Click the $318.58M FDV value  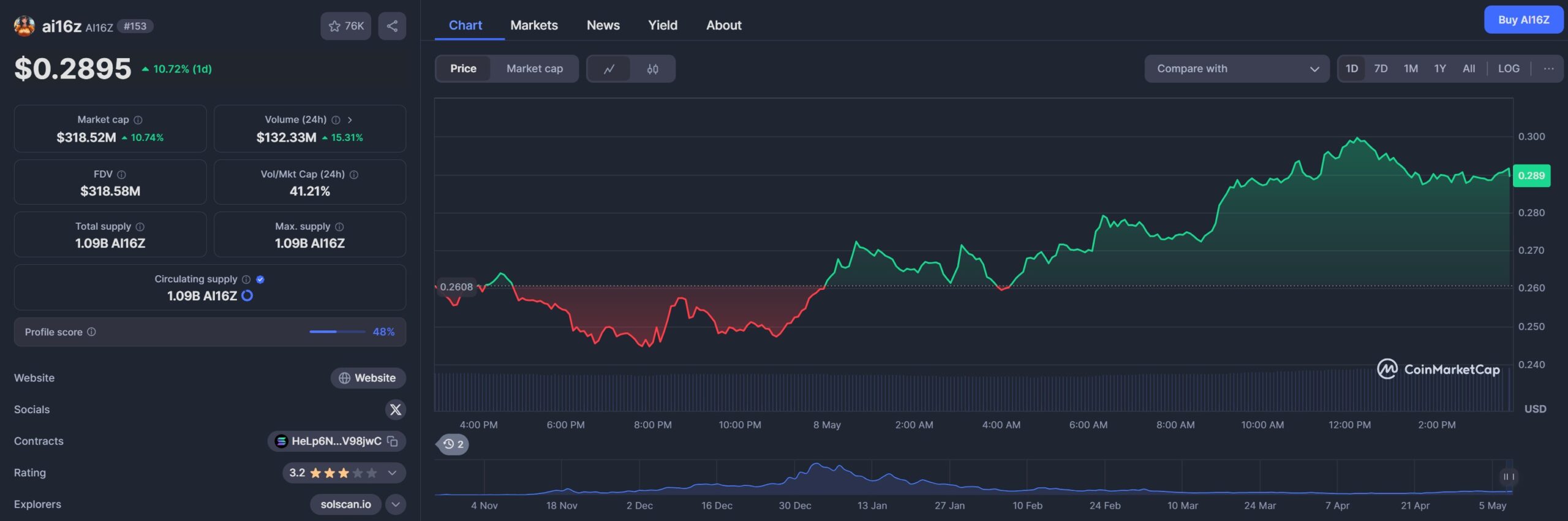click(110, 192)
